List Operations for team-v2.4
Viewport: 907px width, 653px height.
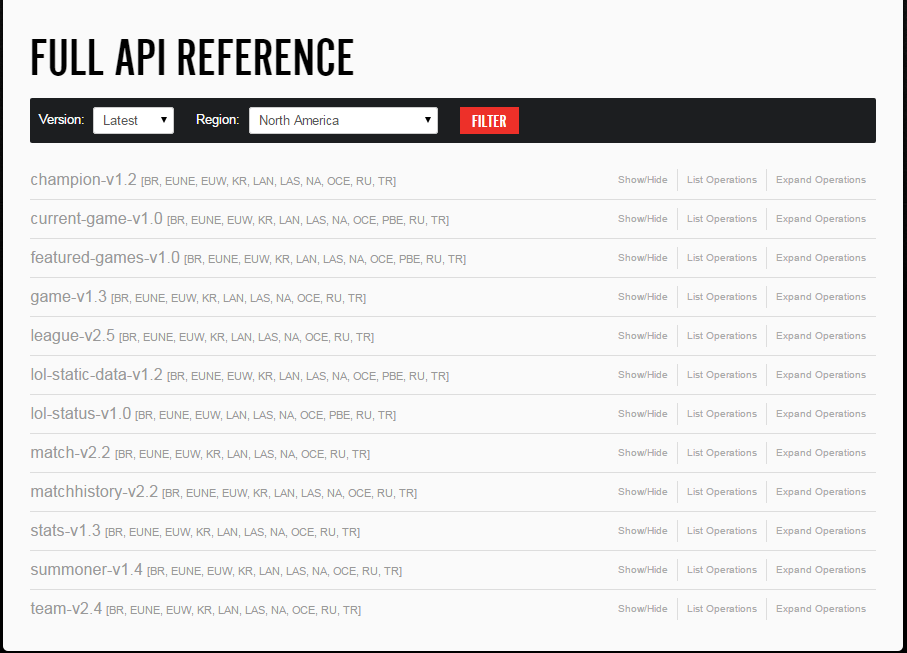coord(722,608)
